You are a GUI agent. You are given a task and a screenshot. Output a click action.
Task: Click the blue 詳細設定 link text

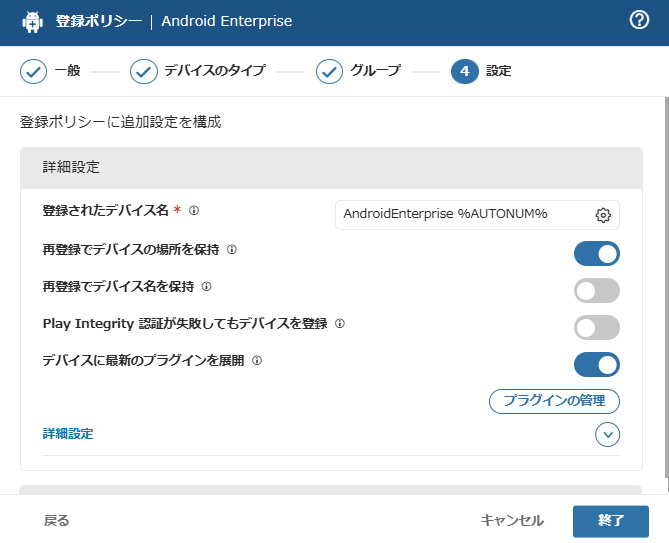coord(68,434)
